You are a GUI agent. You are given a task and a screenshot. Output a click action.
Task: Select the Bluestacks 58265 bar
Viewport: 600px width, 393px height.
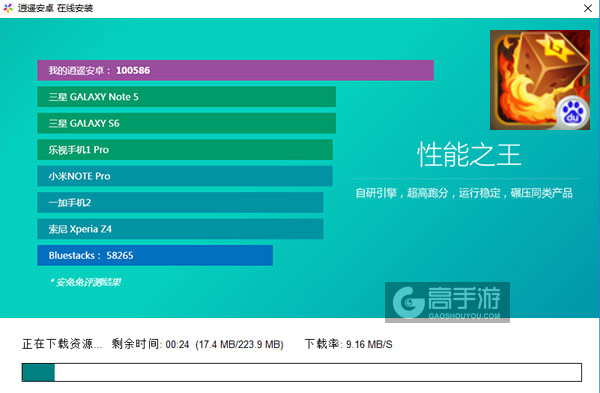coord(155,255)
